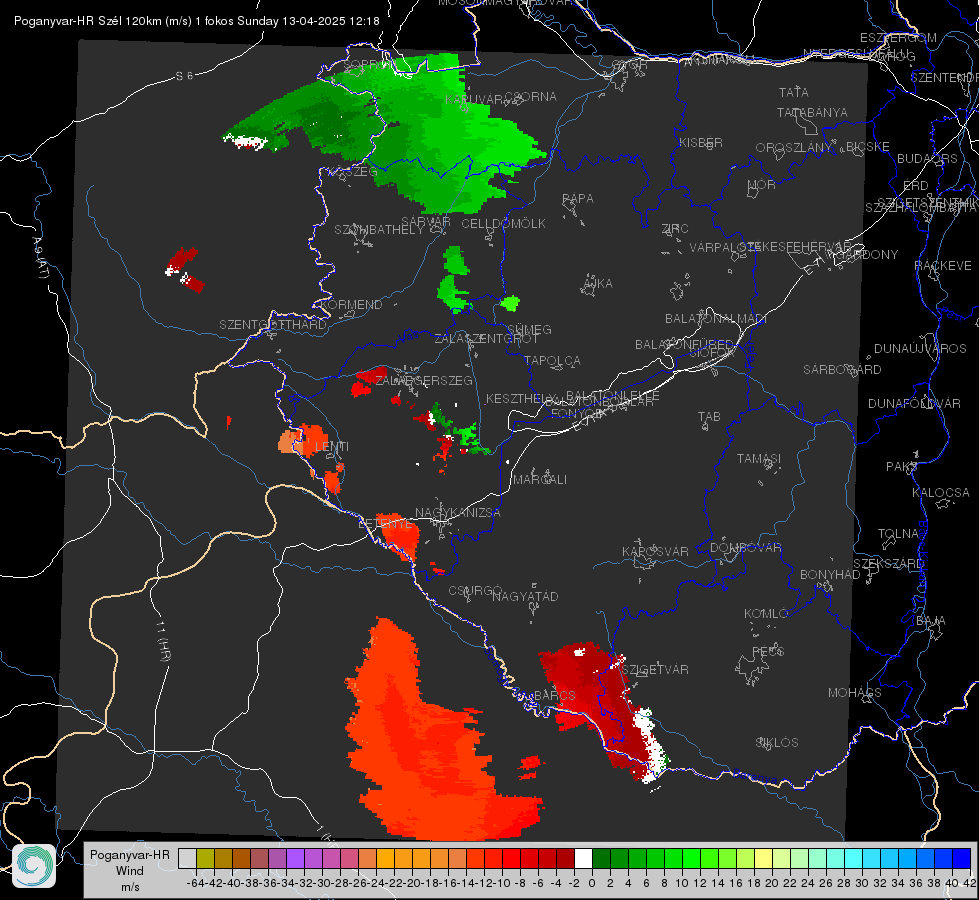The width and height of the screenshot is (979, 900).
Task: Click the TAMÁSI city label
Action: click(x=759, y=459)
